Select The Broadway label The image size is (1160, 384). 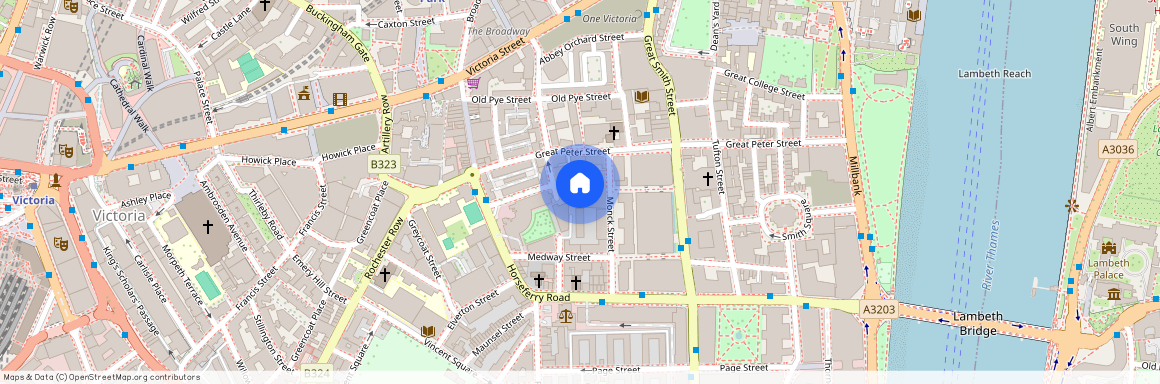[499, 31]
